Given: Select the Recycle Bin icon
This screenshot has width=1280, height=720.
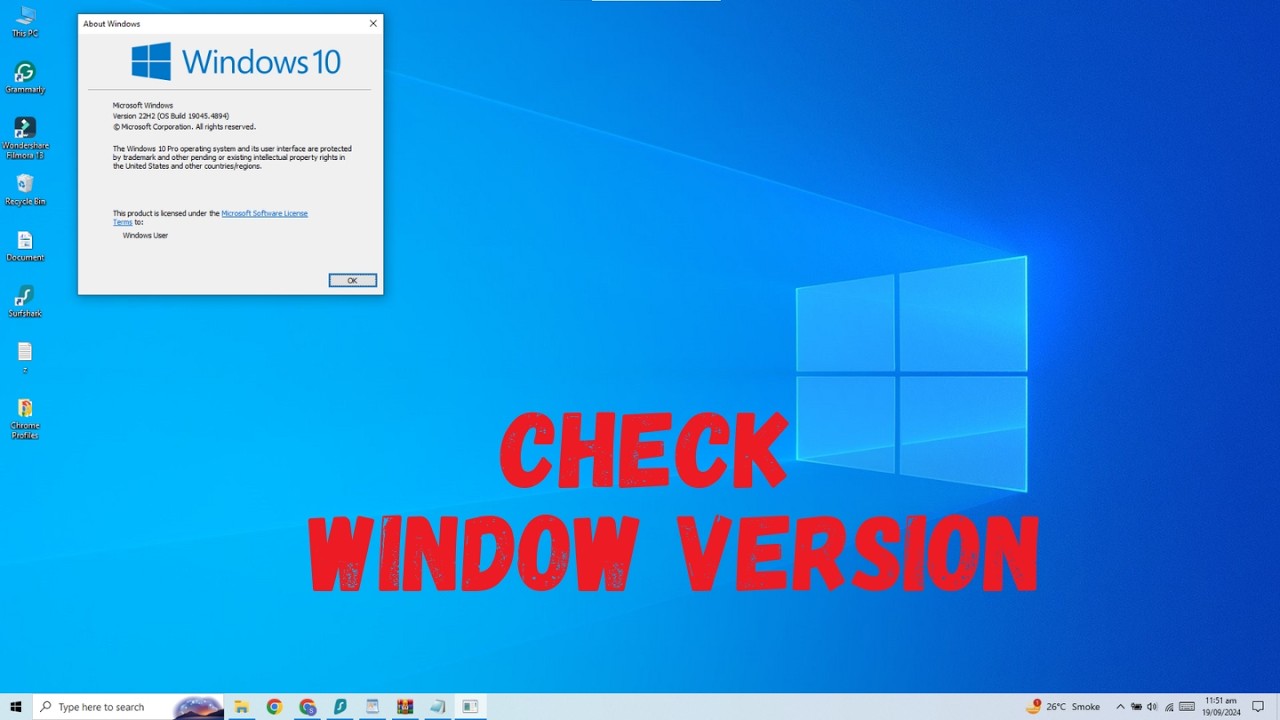Looking at the screenshot, I should 25,190.
